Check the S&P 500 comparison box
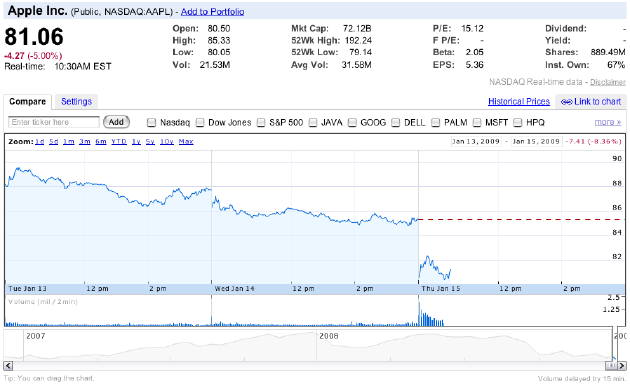The height and width of the screenshot is (386, 630). 261,123
